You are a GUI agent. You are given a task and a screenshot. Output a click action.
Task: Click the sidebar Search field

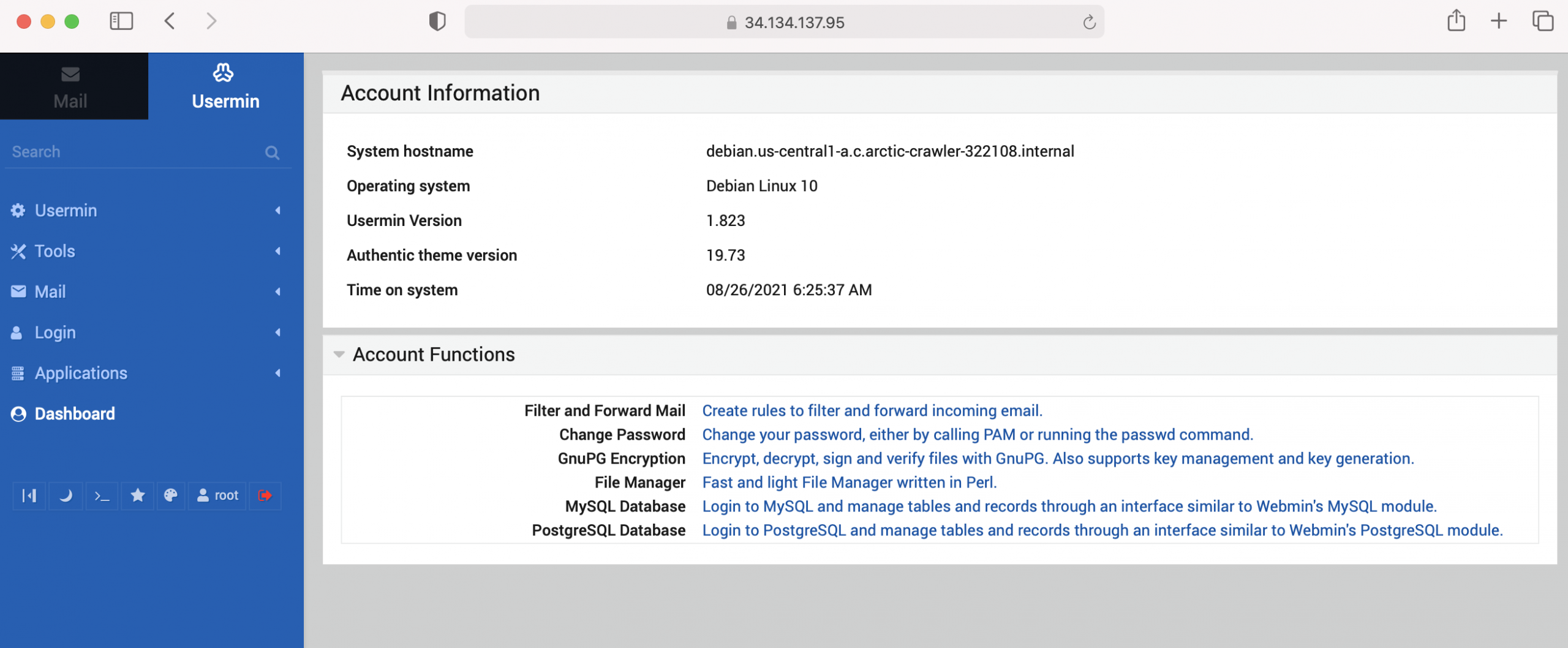[135, 152]
